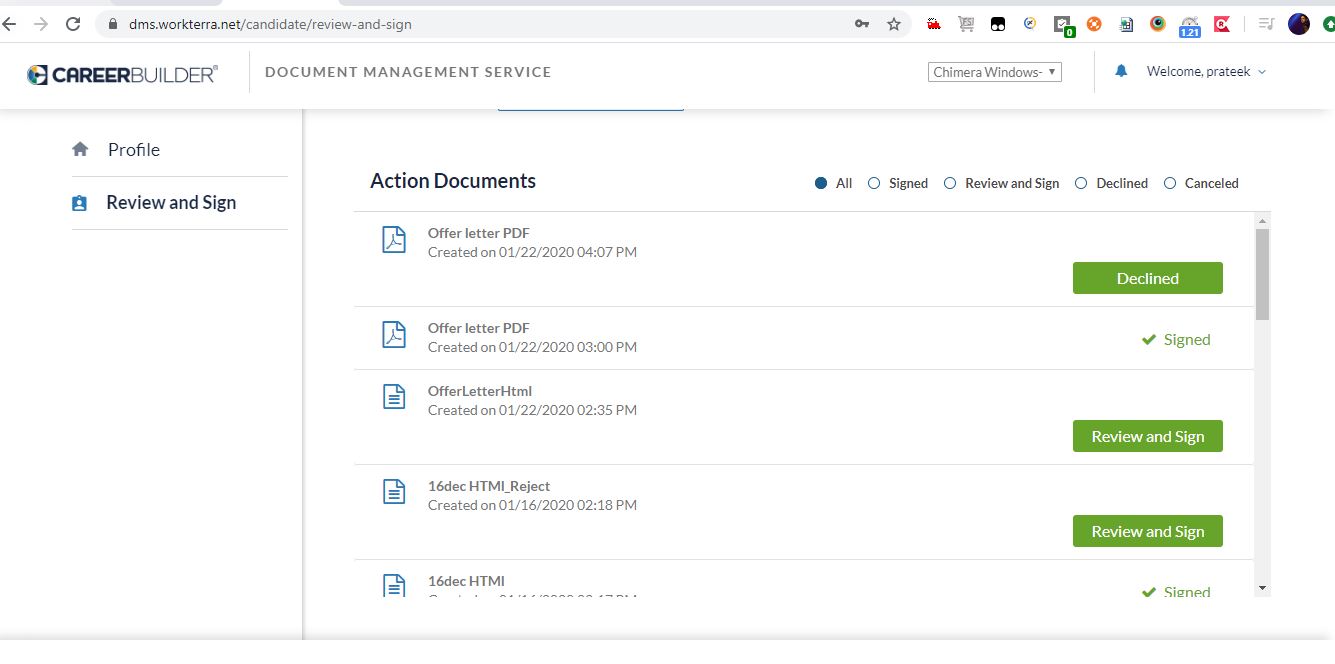Click PDF icon of declined Offer letter PDF
This screenshot has width=1335, height=664.
pyautogui.click(x=395, y=240)
